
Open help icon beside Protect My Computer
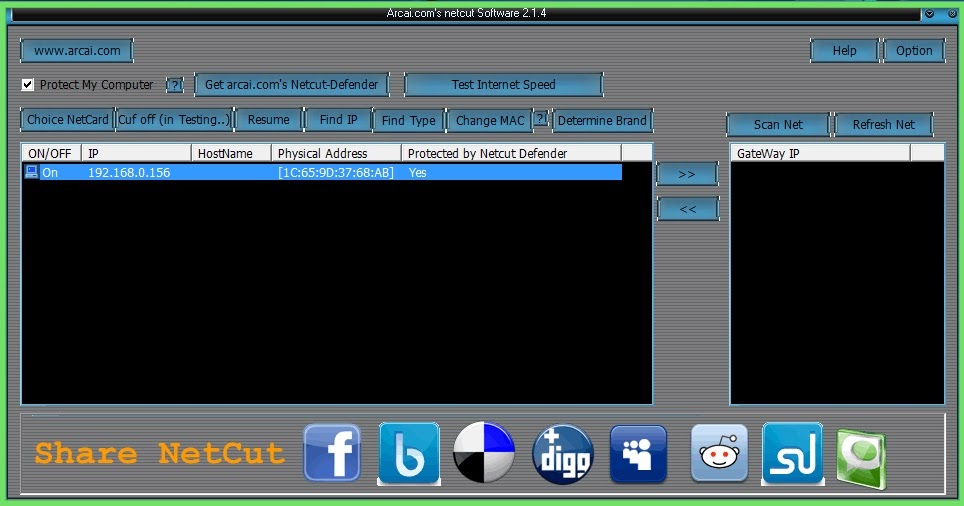tap(175, 85)
